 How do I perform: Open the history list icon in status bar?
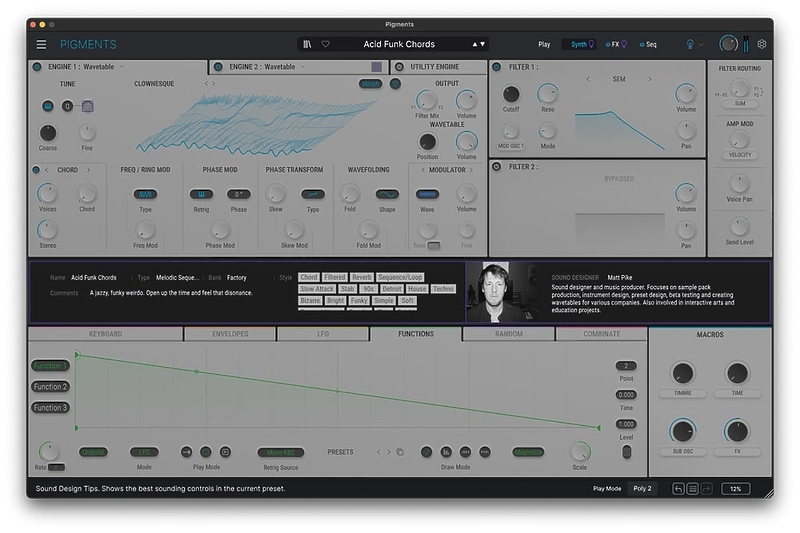692,489
